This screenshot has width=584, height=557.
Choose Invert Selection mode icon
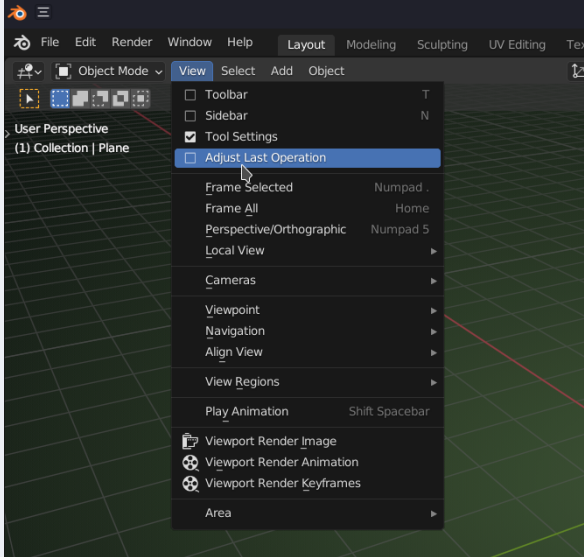pos(120,99)
